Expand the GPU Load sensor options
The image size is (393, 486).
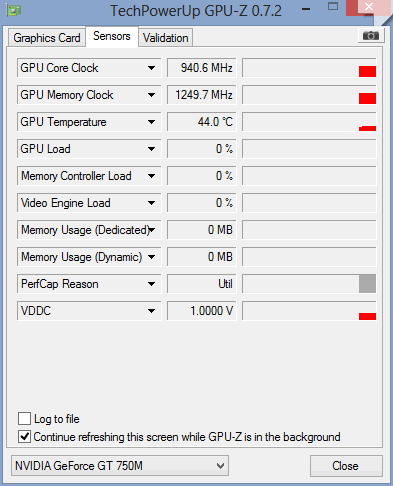151,149
